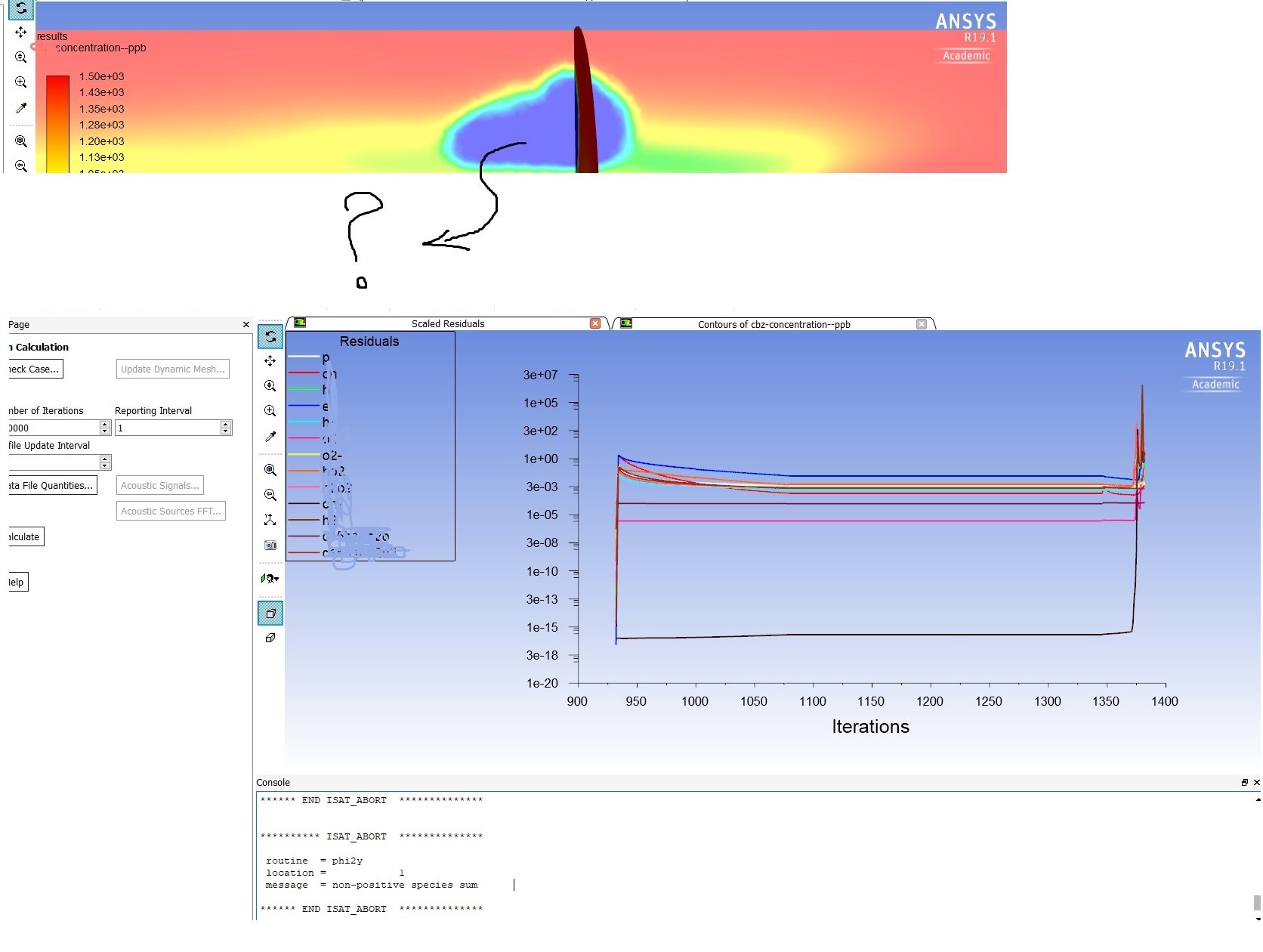Click the contour color legend bar
This screenshot has width=1263, height=952.
coord(57,124)
